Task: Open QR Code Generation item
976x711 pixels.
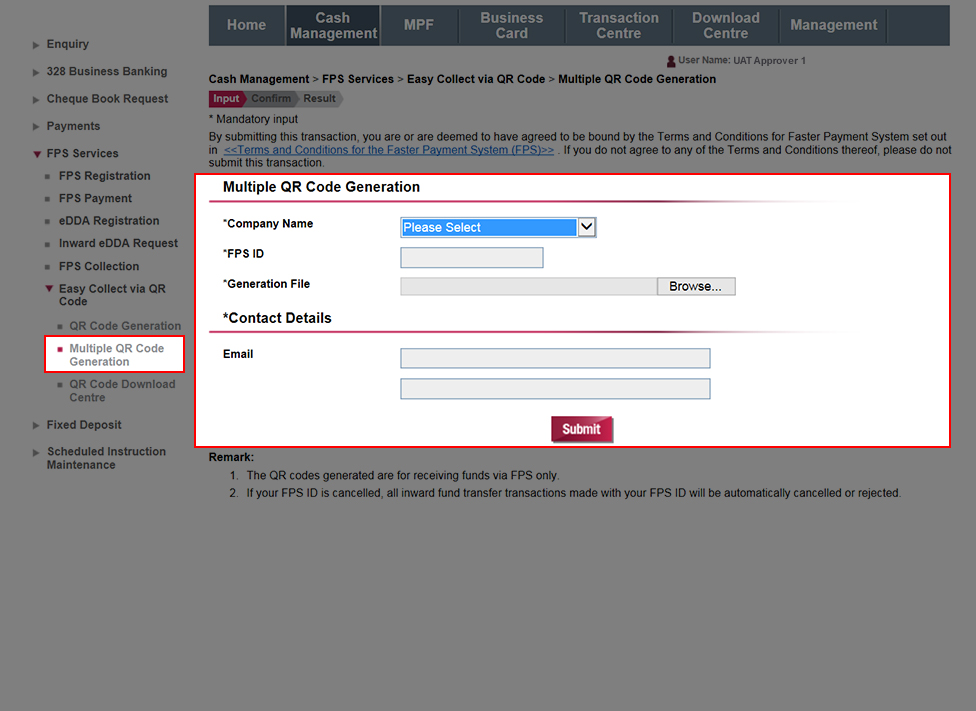Action: pos(125,326)
